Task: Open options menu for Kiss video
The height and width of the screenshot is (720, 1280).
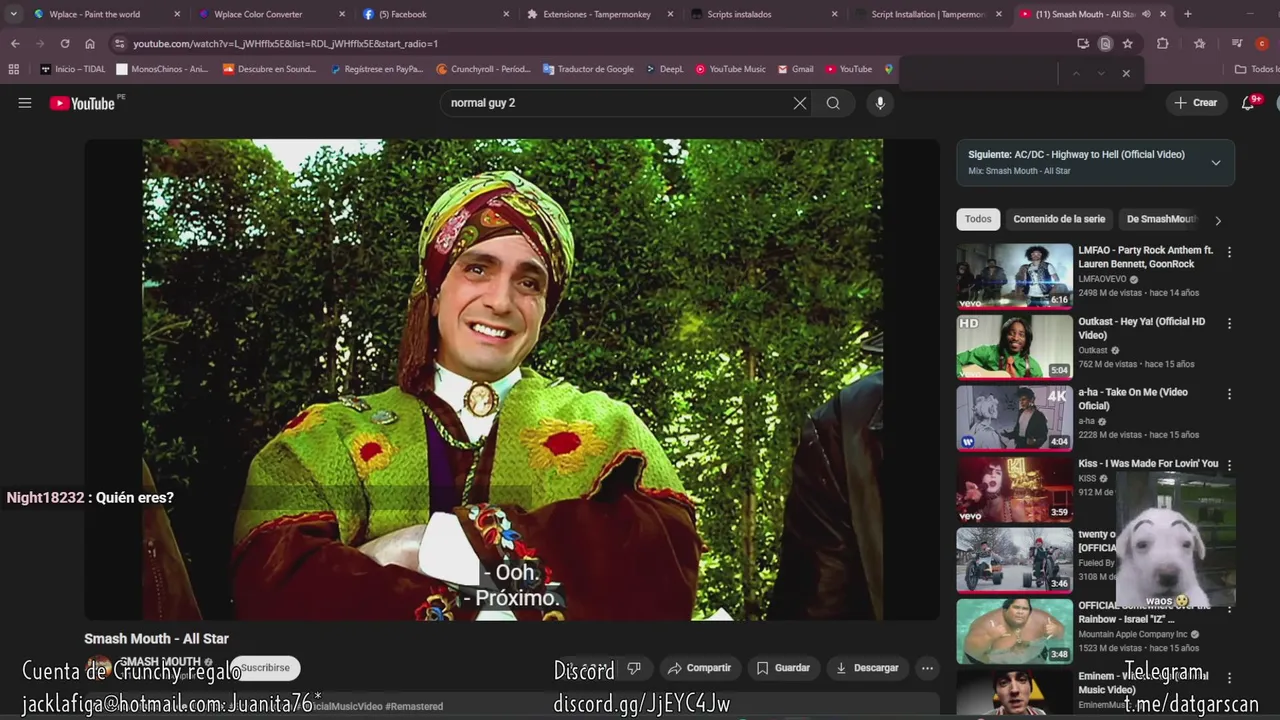Action: (x=1229, y=466)
